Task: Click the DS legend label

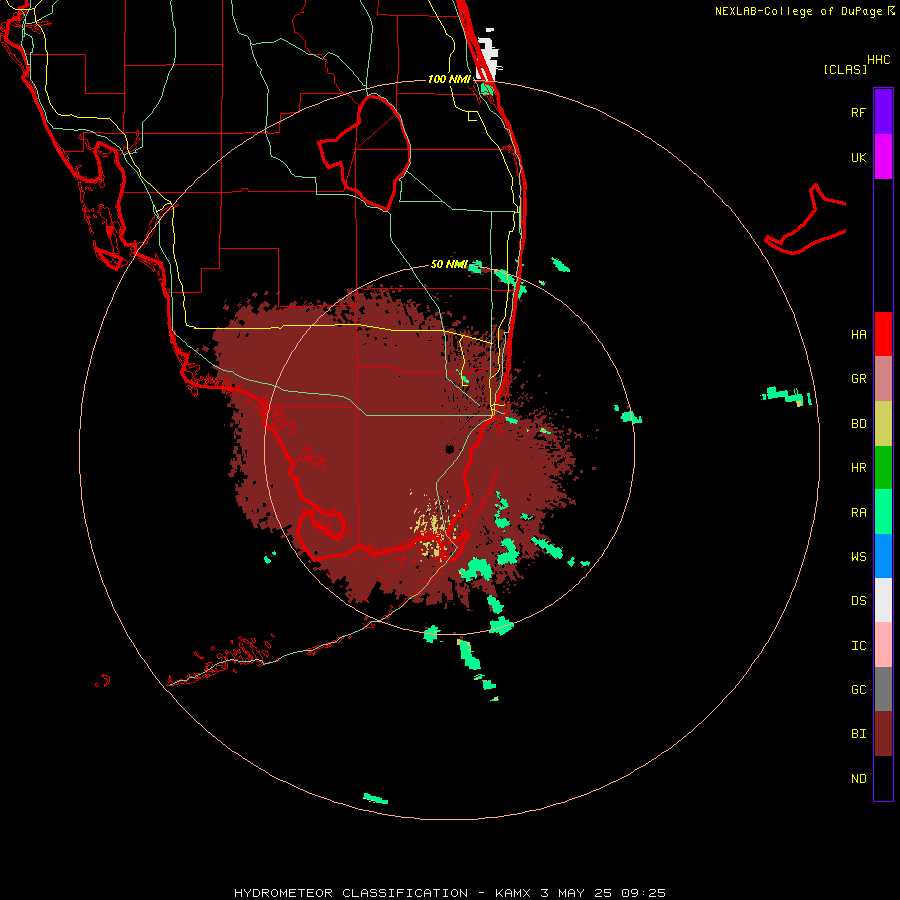Action: [x=858, y=600]
